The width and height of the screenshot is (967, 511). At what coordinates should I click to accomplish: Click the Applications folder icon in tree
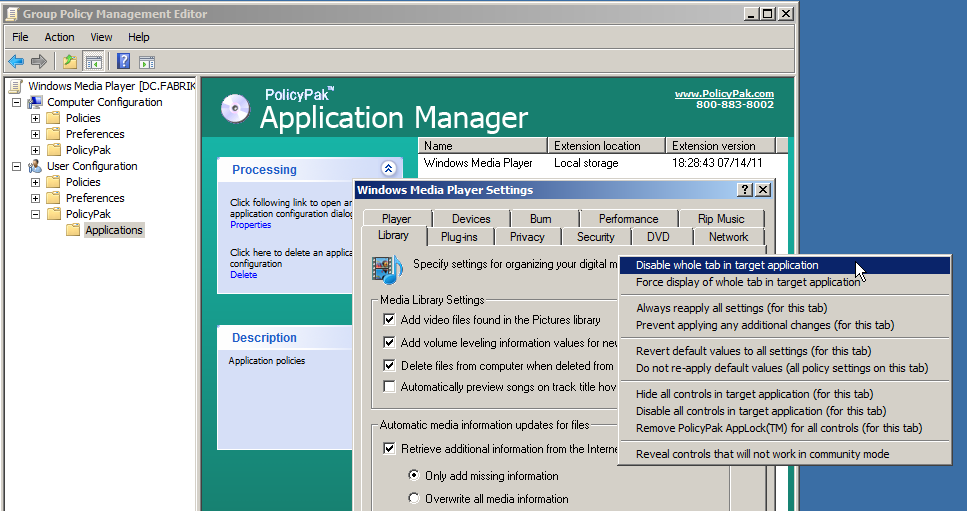73,231
